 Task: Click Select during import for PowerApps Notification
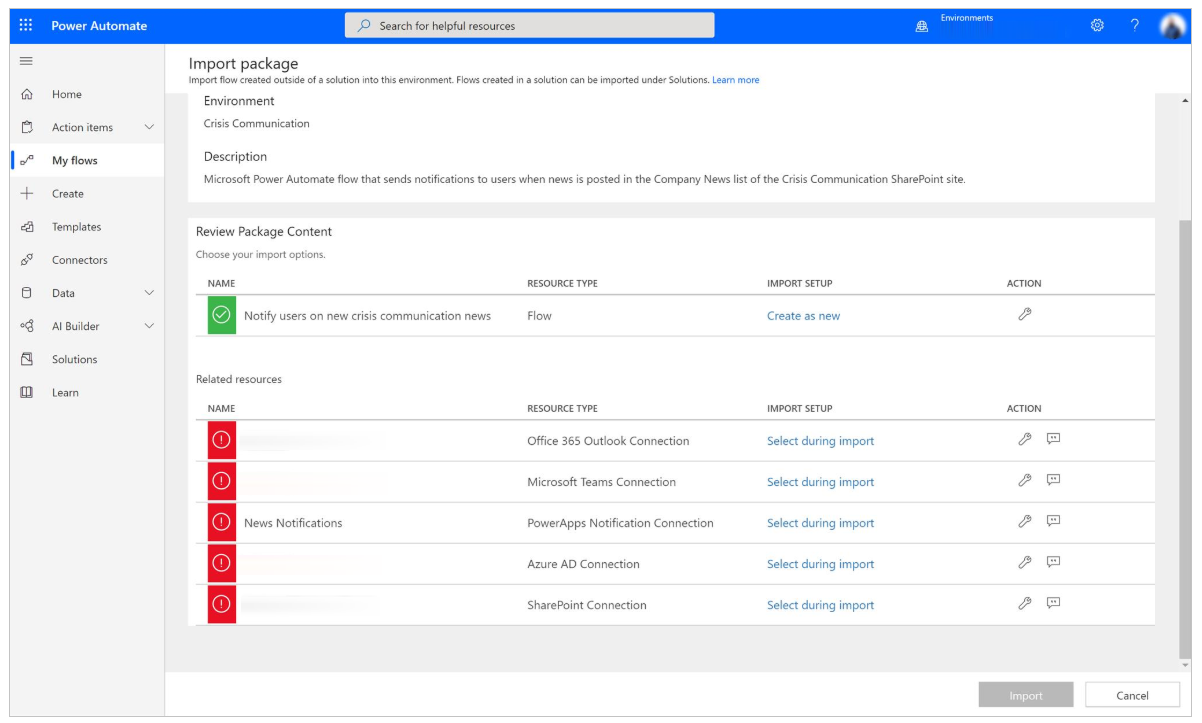pyautogui.click(x=820, y=523)
